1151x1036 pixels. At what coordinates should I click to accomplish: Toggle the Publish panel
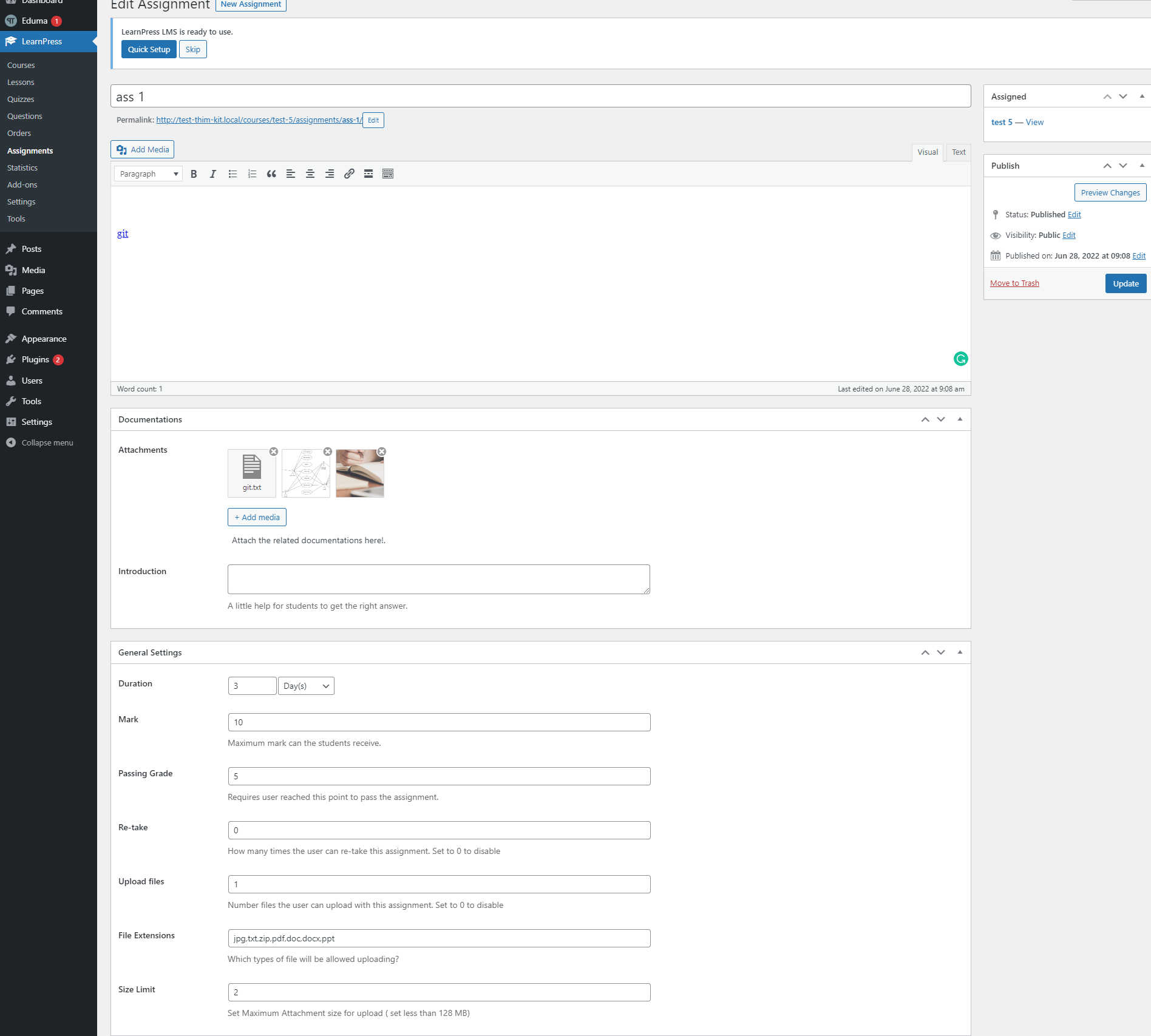click(x=1142, y=166)
